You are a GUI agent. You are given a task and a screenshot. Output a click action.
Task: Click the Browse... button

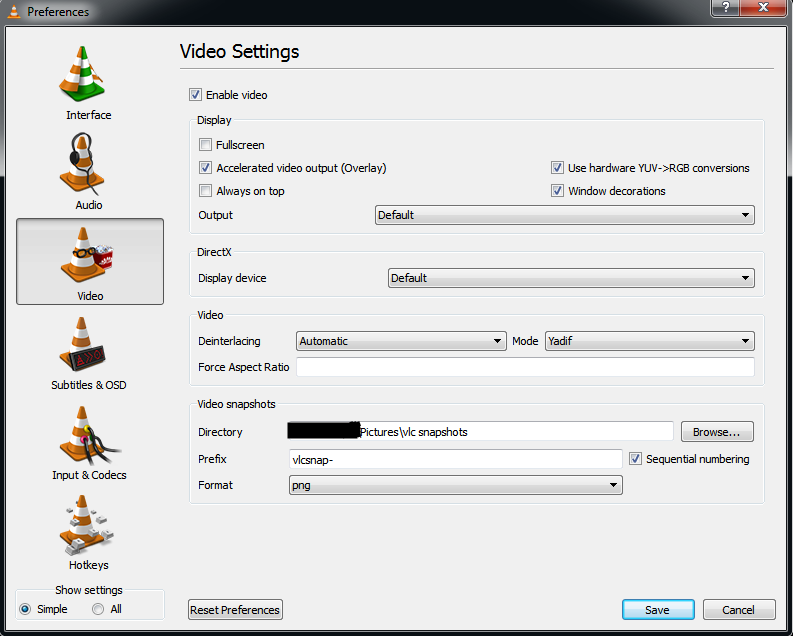(x=717, y=432)
